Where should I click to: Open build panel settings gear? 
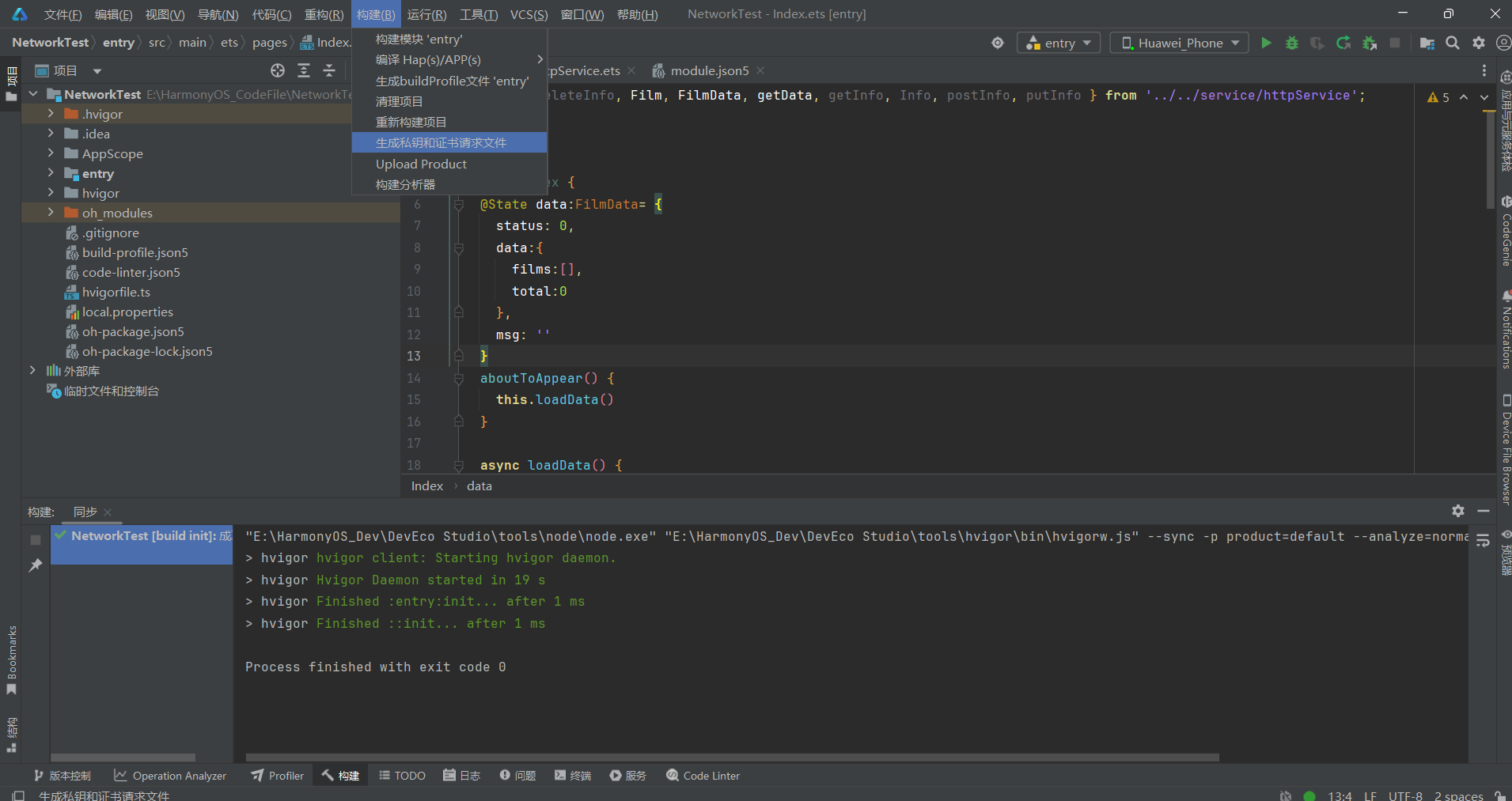point(1458,511)
